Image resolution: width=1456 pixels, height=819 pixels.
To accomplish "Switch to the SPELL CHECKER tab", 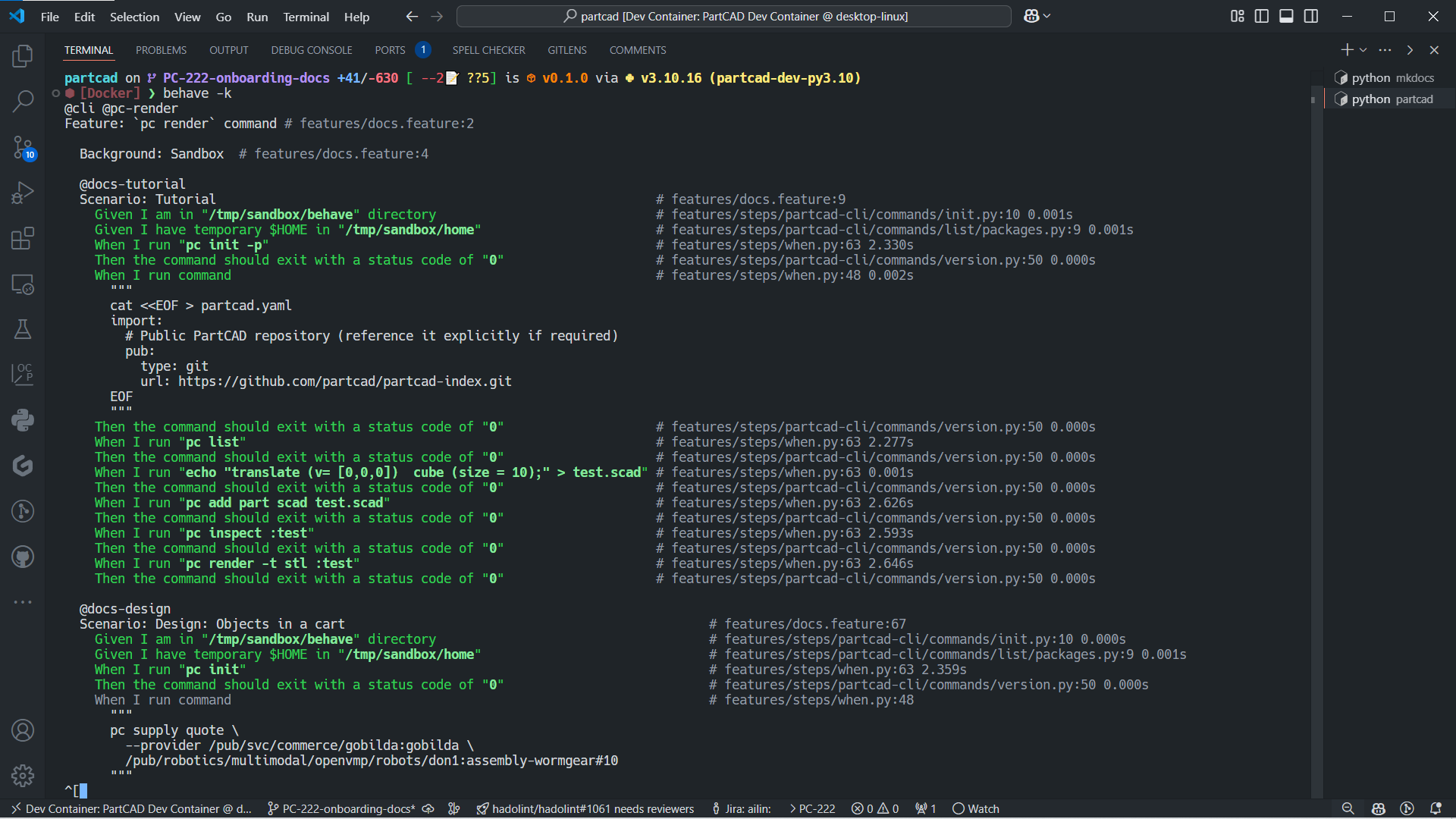I will [x=488, y=50].
